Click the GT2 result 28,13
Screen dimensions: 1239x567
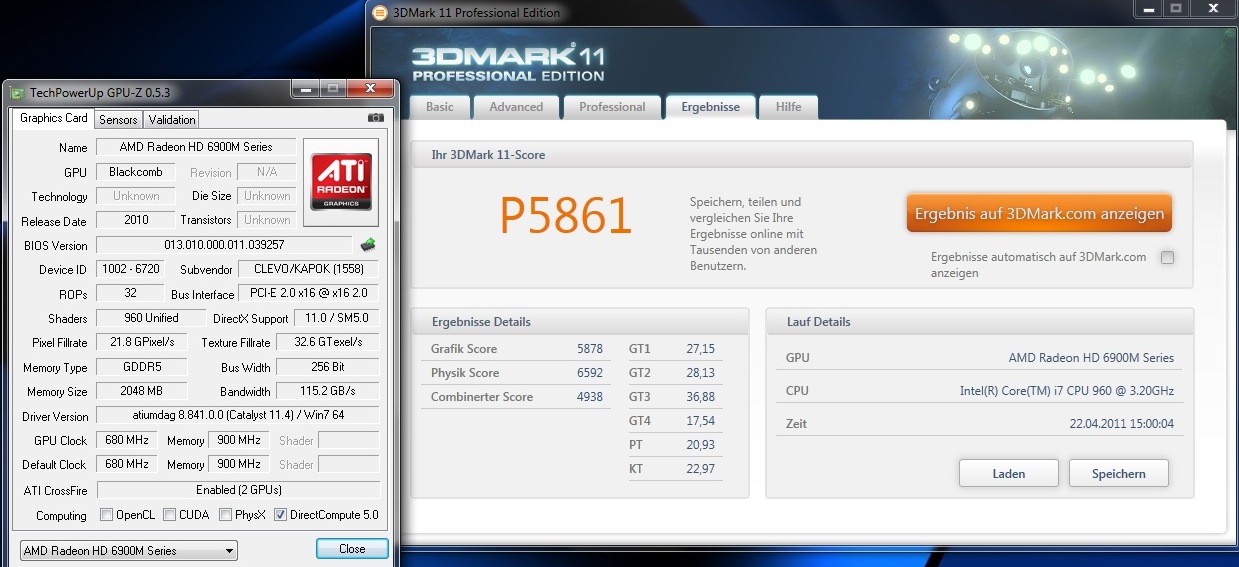[700, 373]
